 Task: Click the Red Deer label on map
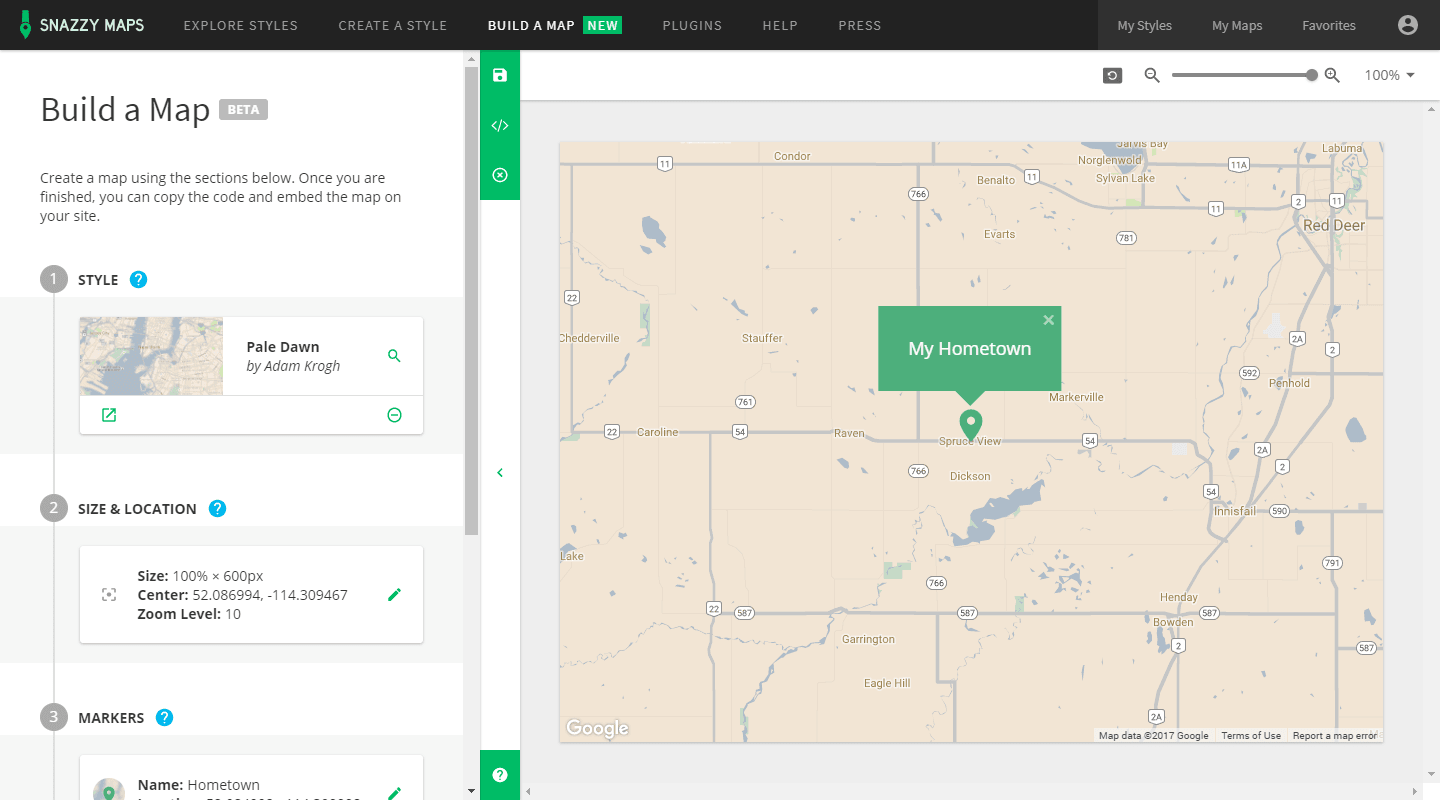click(1334, 225)
